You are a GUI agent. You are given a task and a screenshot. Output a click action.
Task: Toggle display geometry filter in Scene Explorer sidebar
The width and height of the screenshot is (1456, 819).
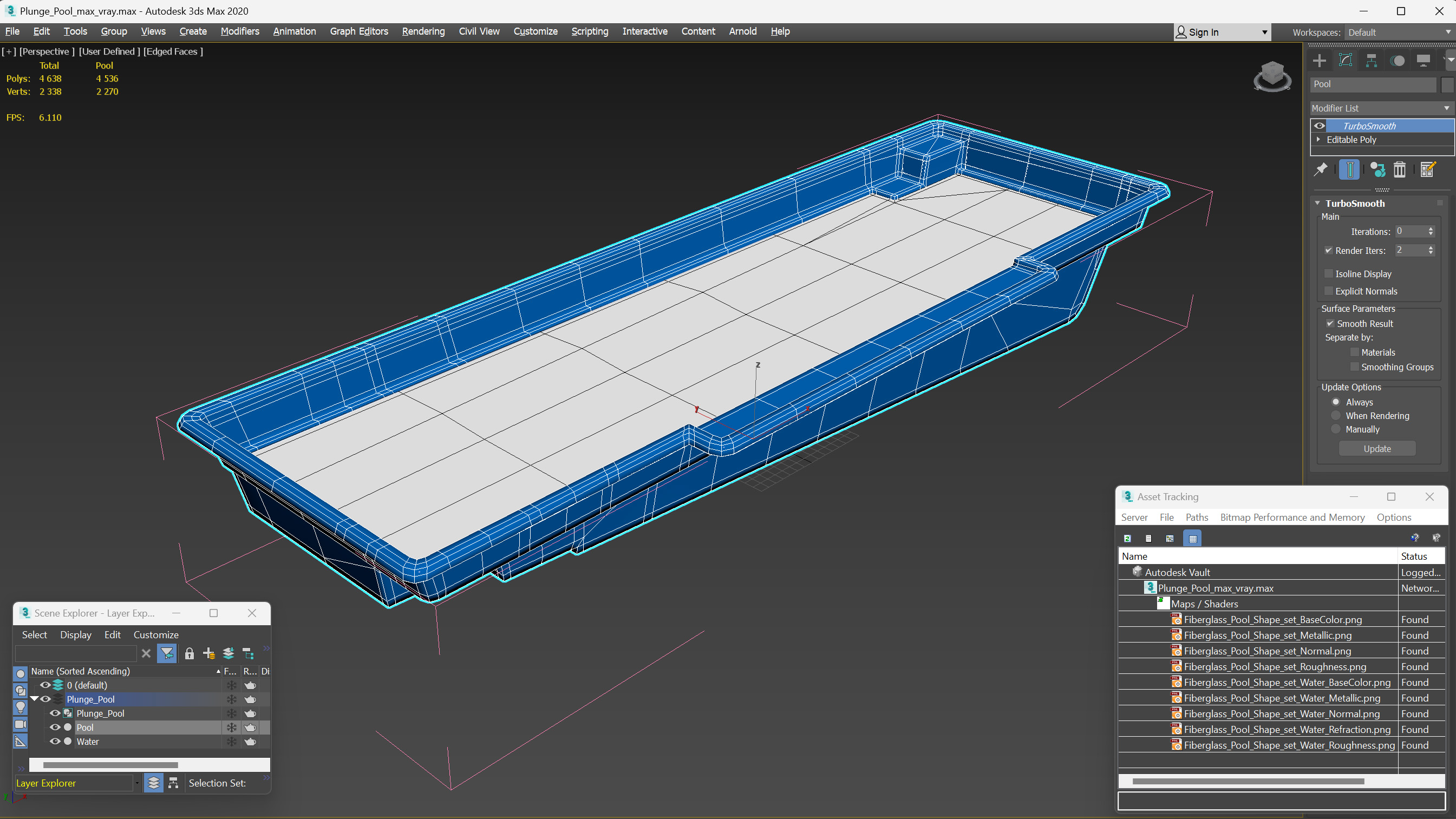21,674
